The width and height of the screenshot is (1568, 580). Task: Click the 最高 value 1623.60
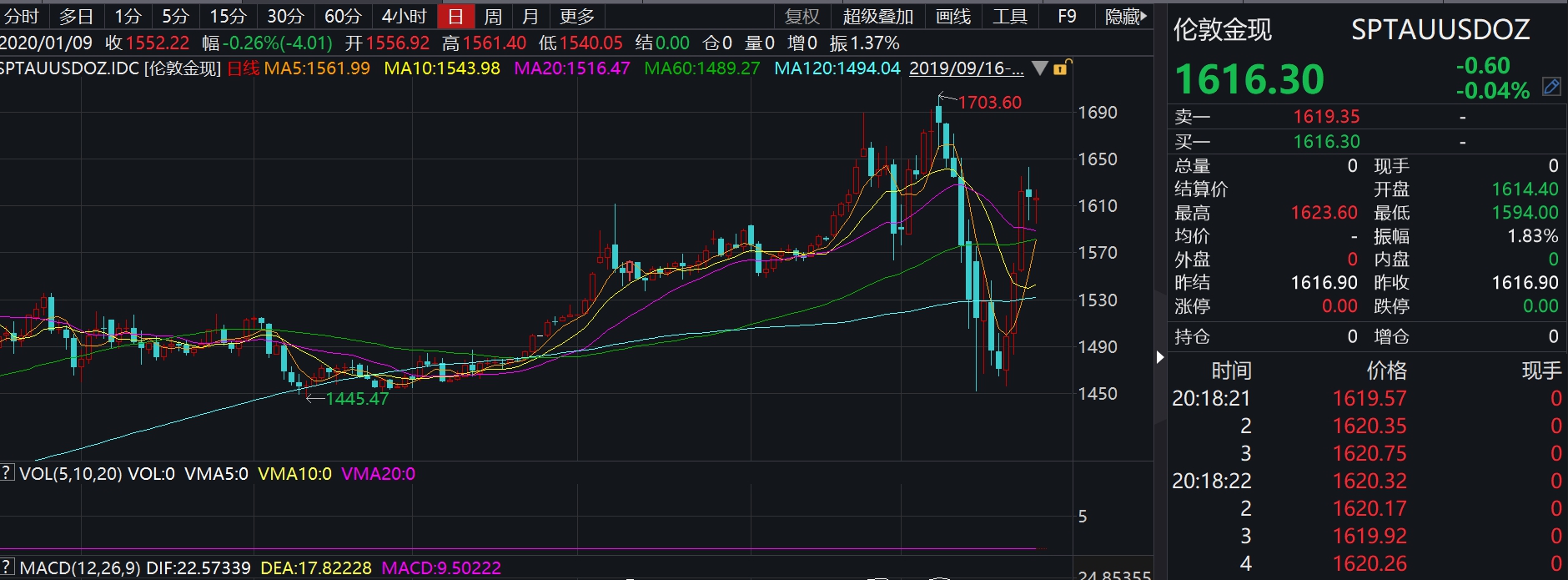[1324, 213]
